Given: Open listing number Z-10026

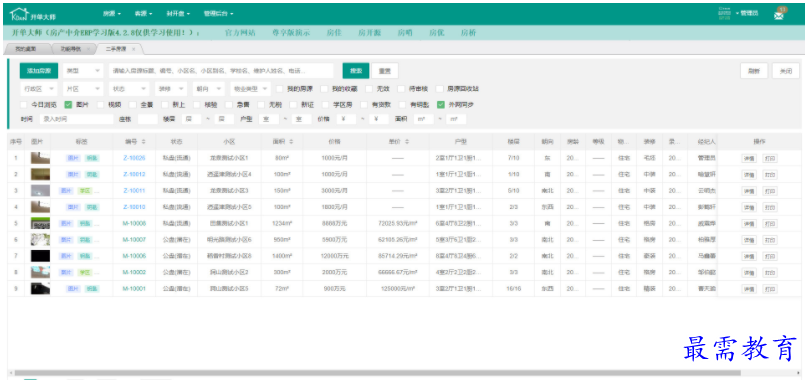Looking at the screenshot, I should (x=135, y=158).
